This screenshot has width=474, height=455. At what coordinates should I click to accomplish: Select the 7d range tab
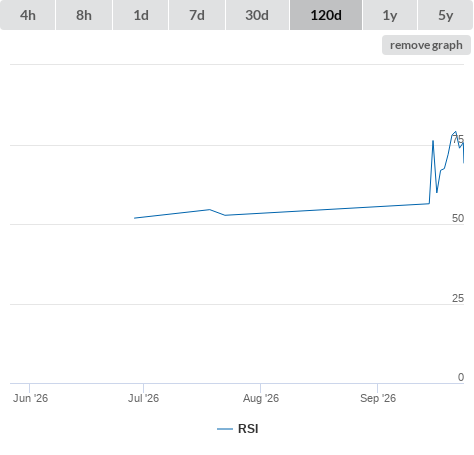tap(197, 15)
